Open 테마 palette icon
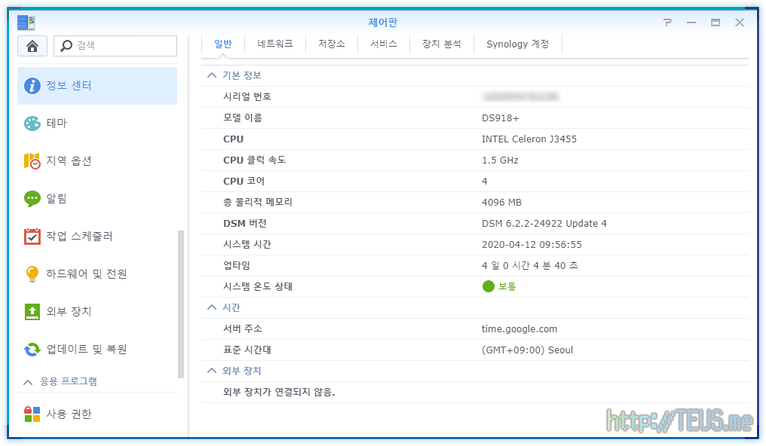Screen dimensions: 766x446 [x=32, y=123]
